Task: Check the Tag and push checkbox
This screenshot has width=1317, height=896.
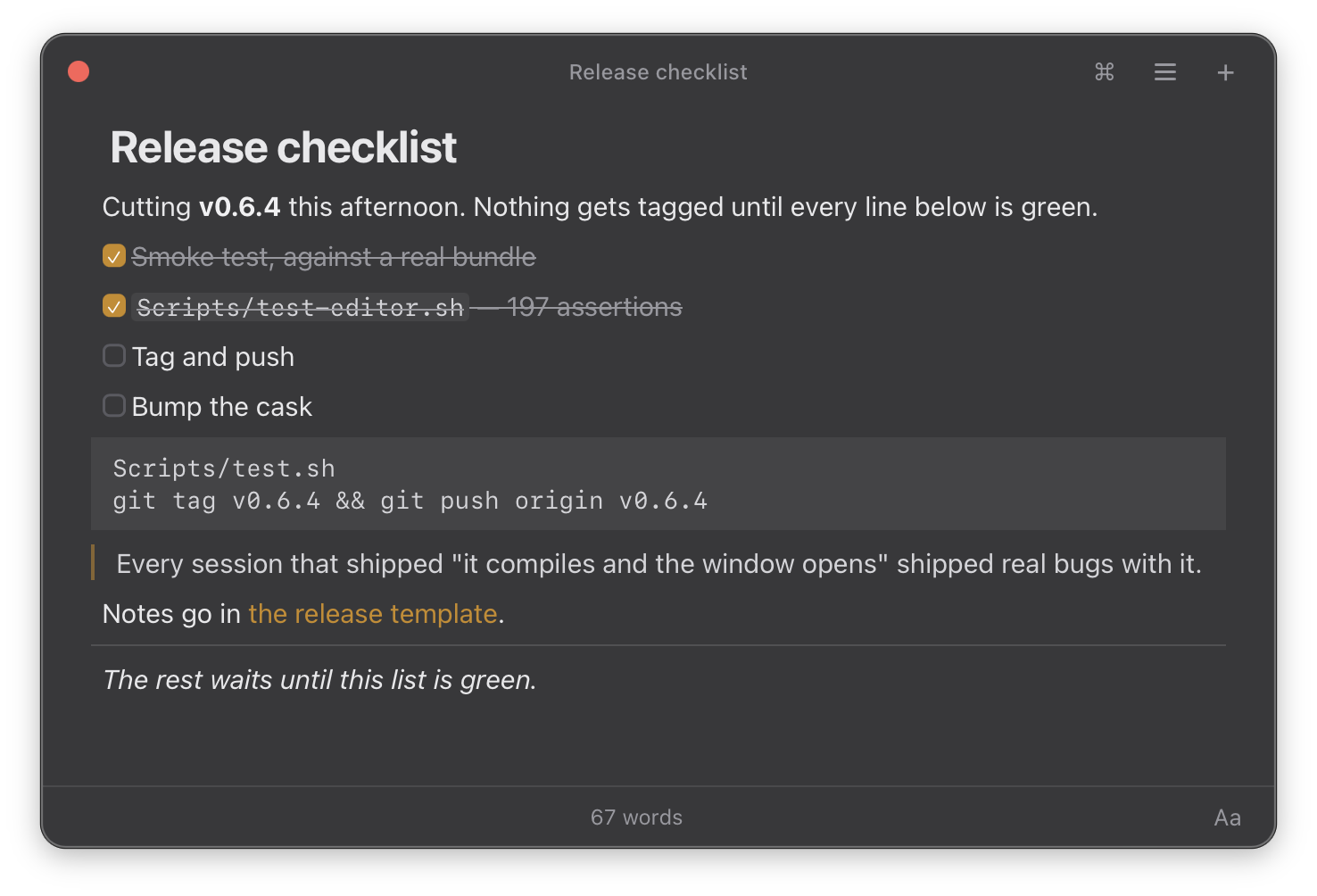Action: point(114,356)
